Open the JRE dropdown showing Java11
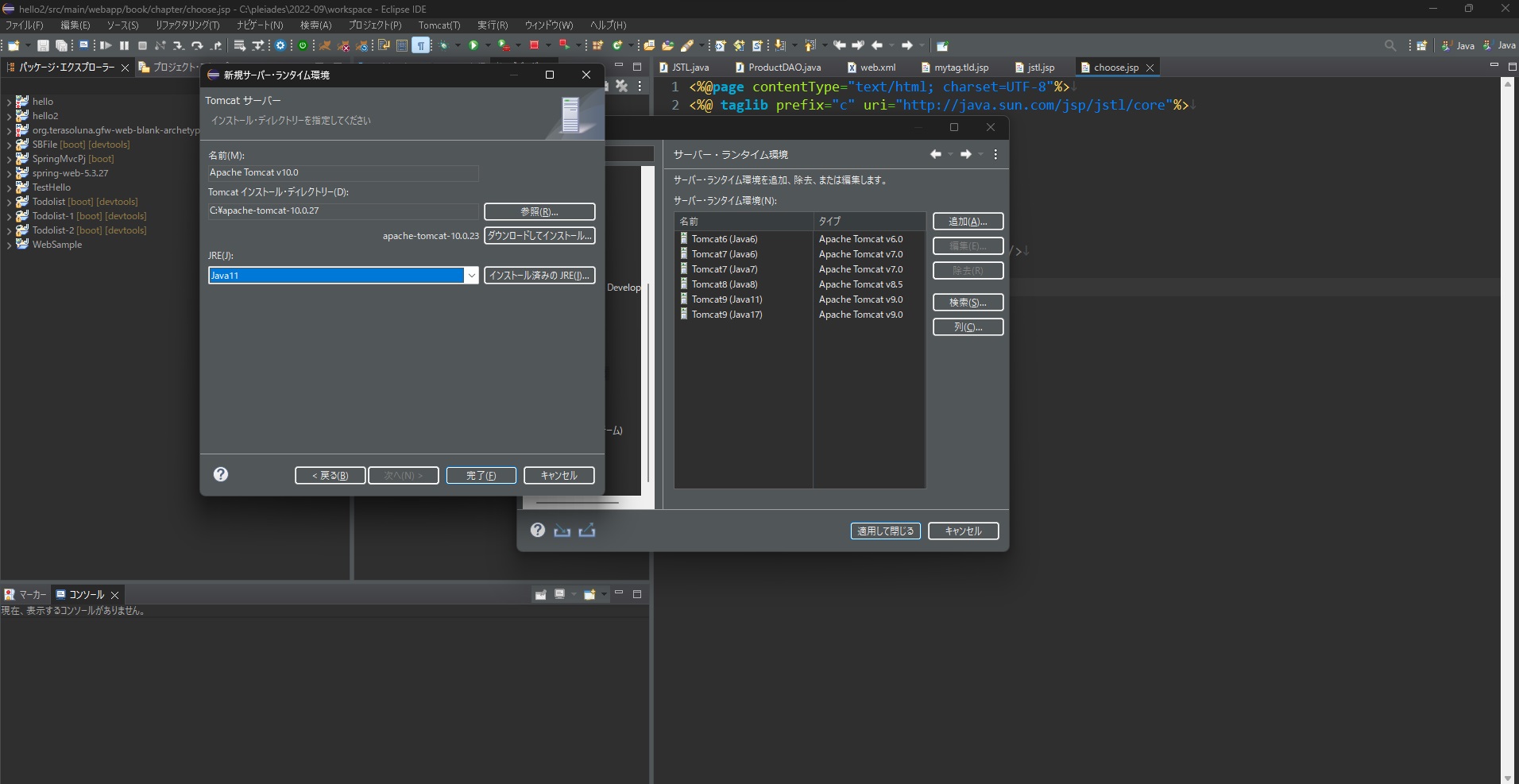1519x784 pixels. click(x=473, y=275)
